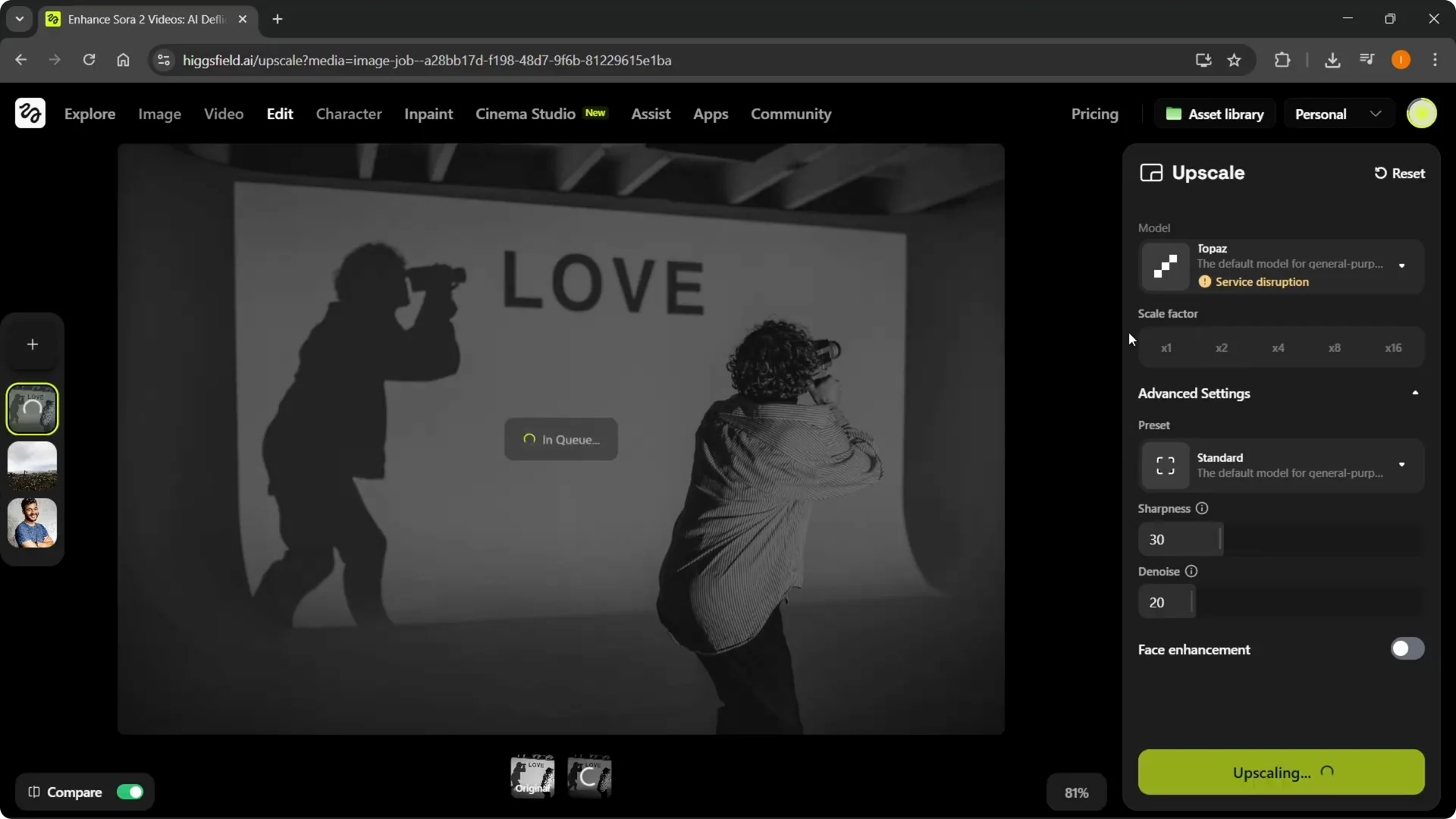Viewport: 1456px width, 819px height.
Task: Select the x4 scale factor
Action: [1278, 348]
